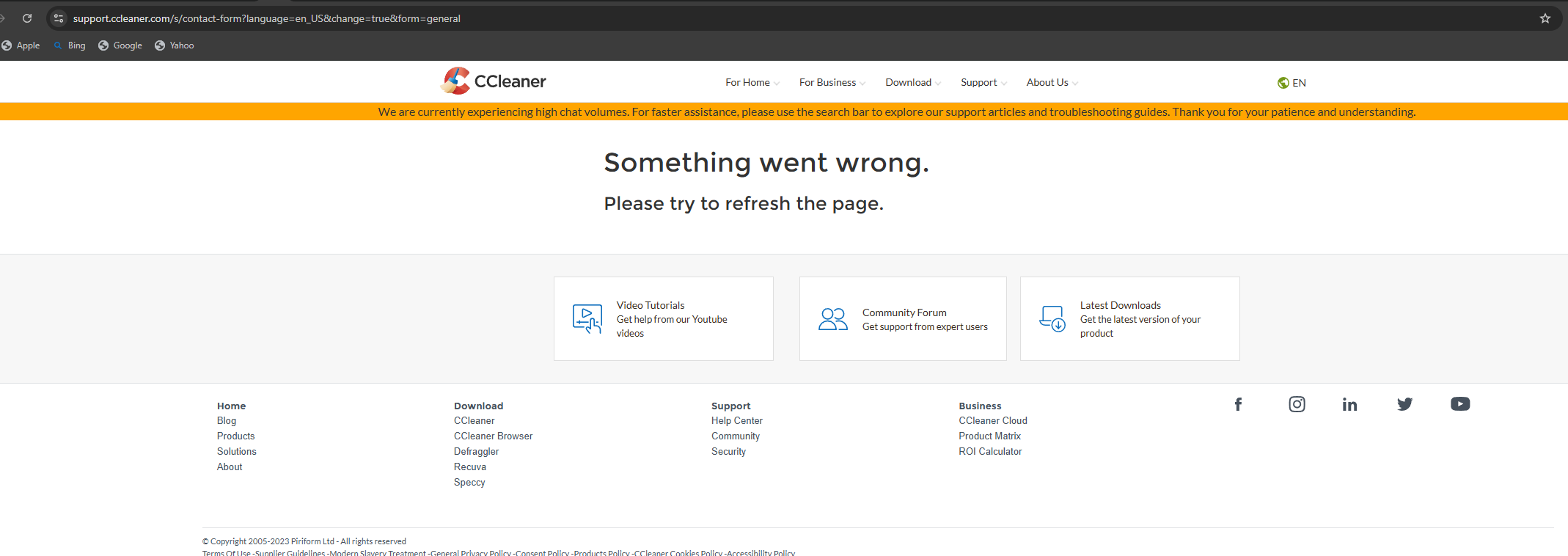Image resolution: width=1568 pixels, height=556 pixels.
Task: Open the Instagram social icon
Action: [1297, 404]
